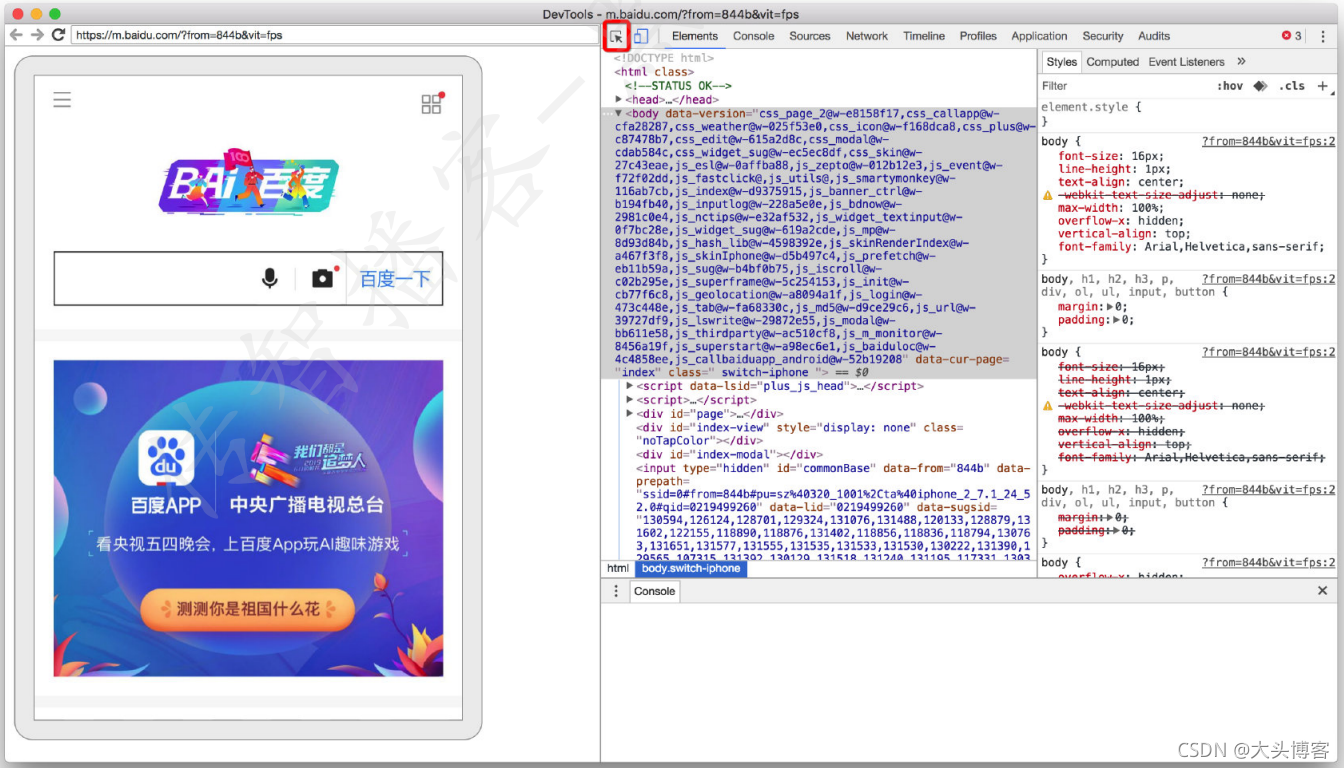The height and width of the screenshot is (768, 1344).
Task: Click the Baidu logo image
Action: point(248,181)
